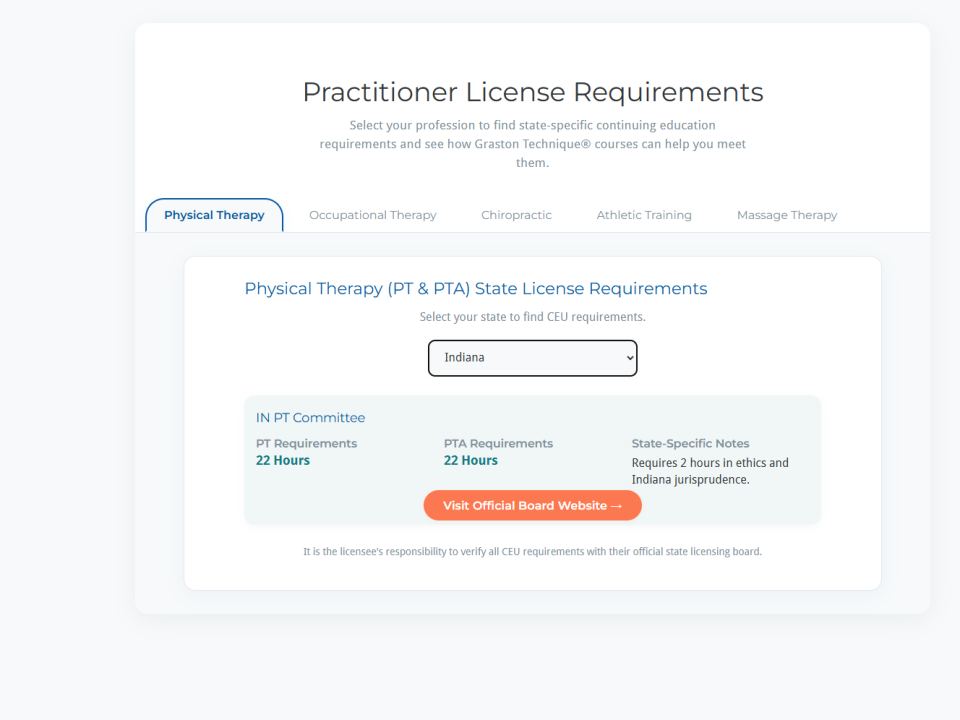Open the Athletic Training requirements tab
Viewport: 960px width, 720px height.
644,214
